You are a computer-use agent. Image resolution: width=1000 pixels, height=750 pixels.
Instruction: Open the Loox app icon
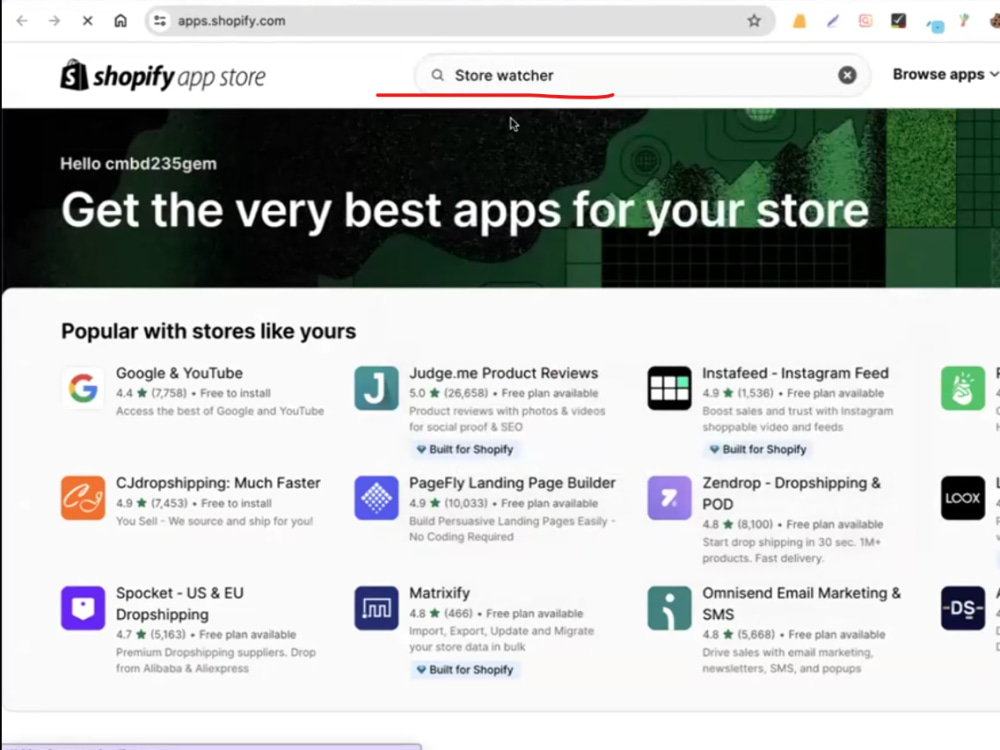pos(962,497)
